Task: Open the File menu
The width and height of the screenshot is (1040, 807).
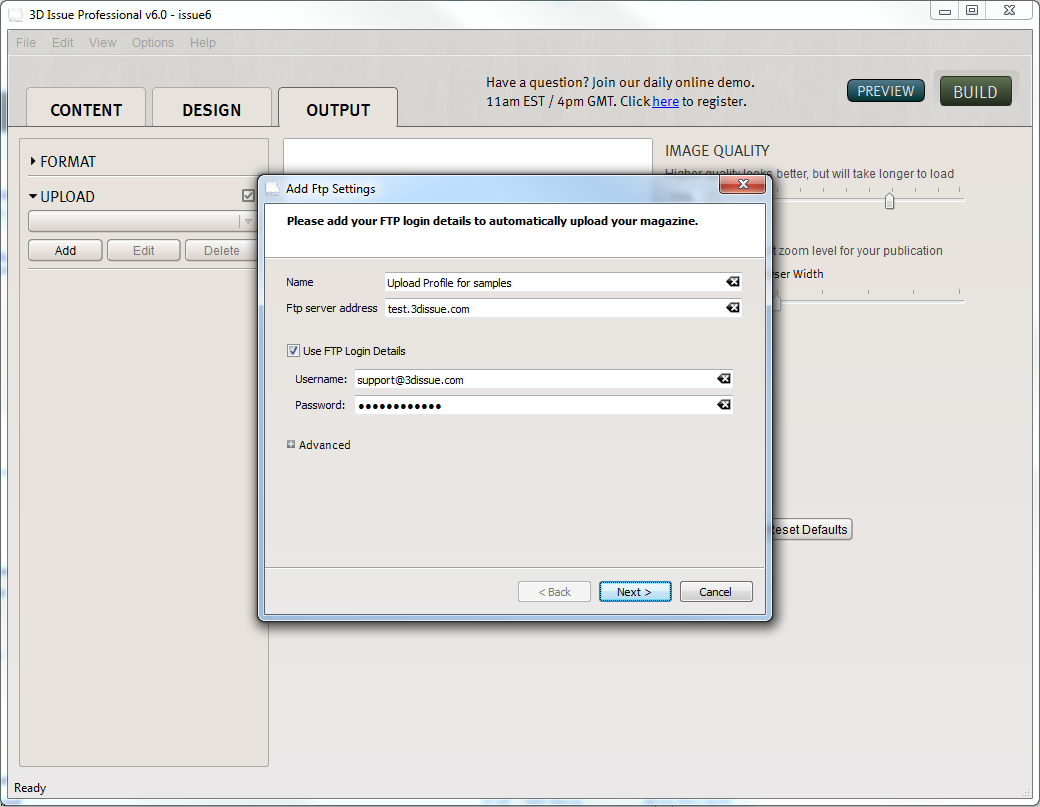Action: point(26,43)
